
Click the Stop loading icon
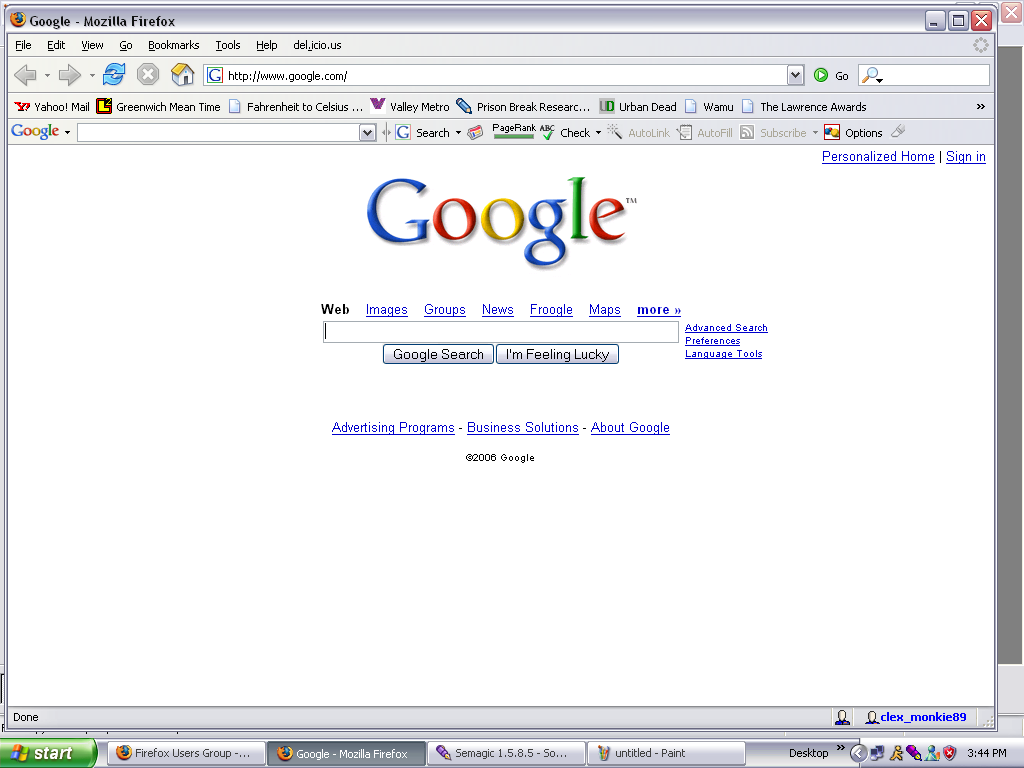pyautogui.click(x=148, y=74)
